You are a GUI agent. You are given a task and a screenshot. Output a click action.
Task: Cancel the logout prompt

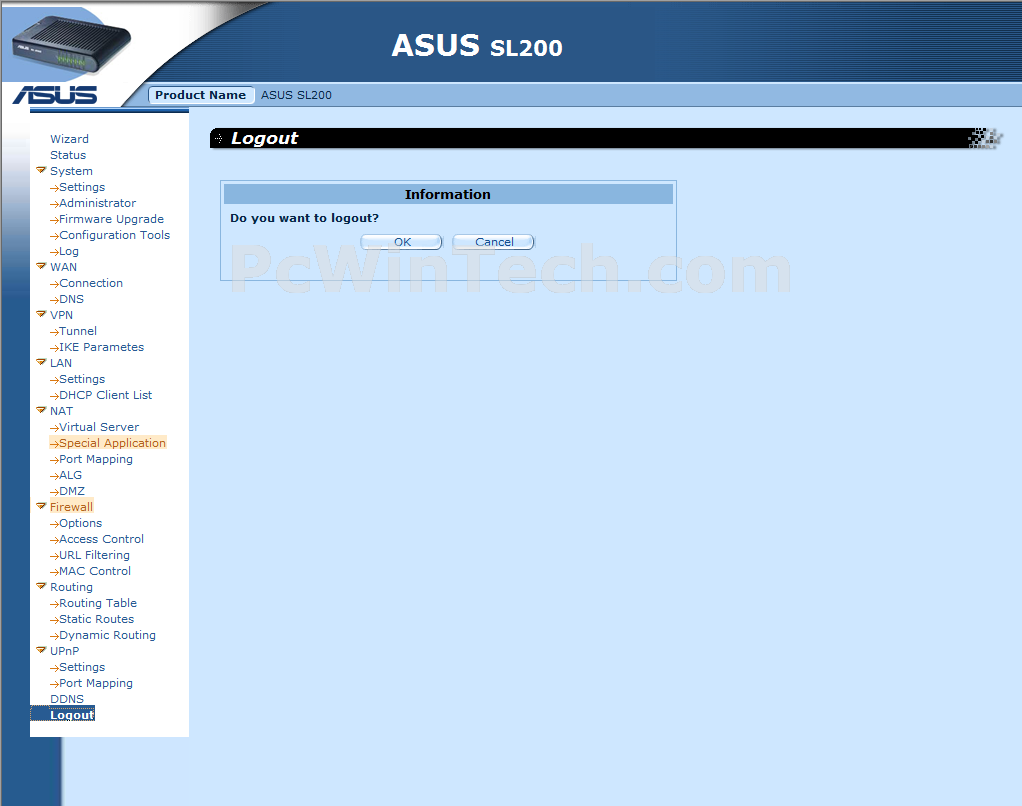493,242
